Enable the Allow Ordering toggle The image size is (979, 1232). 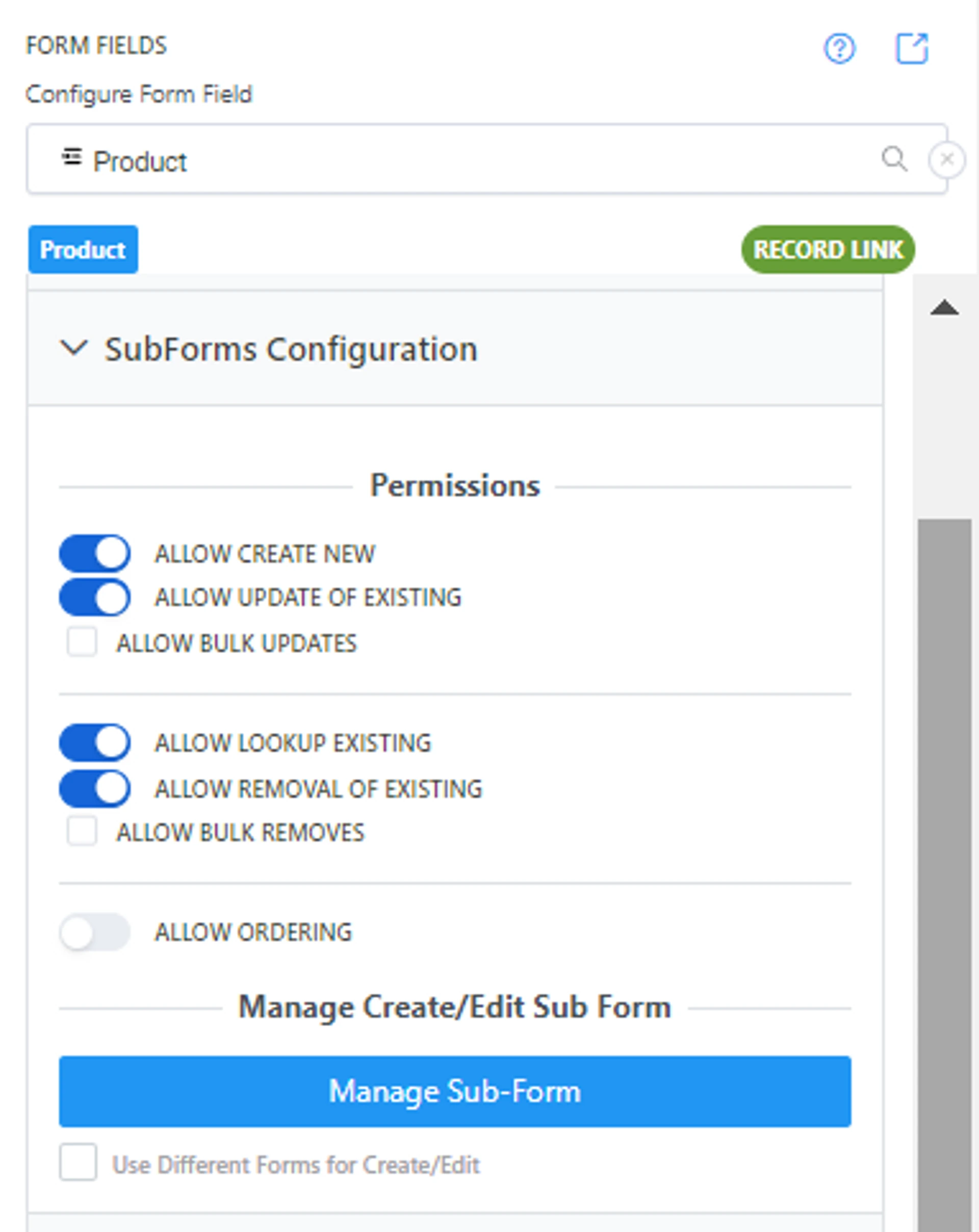click(95, 932)
